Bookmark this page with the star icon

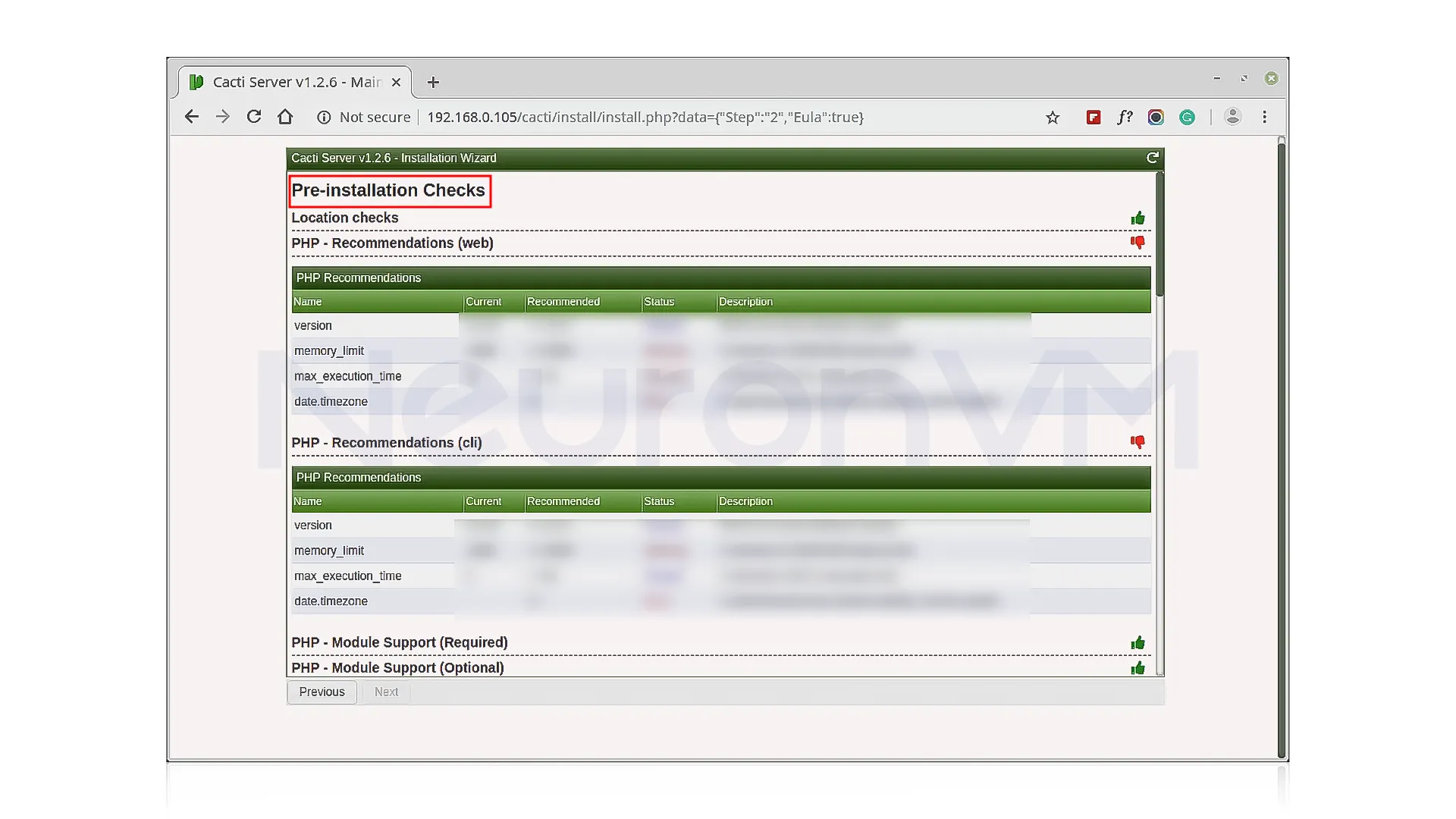1053,118
